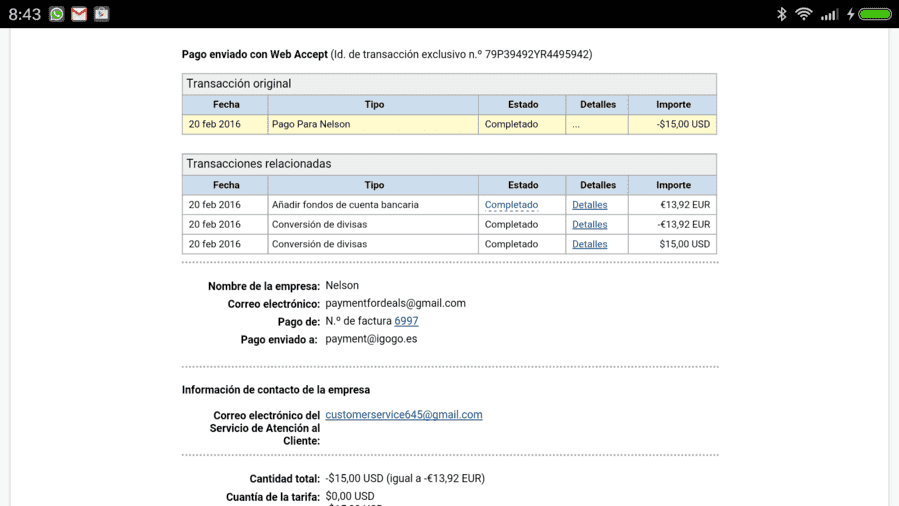Tap the Wi-Fi status icon

click(x=804, y=14)
